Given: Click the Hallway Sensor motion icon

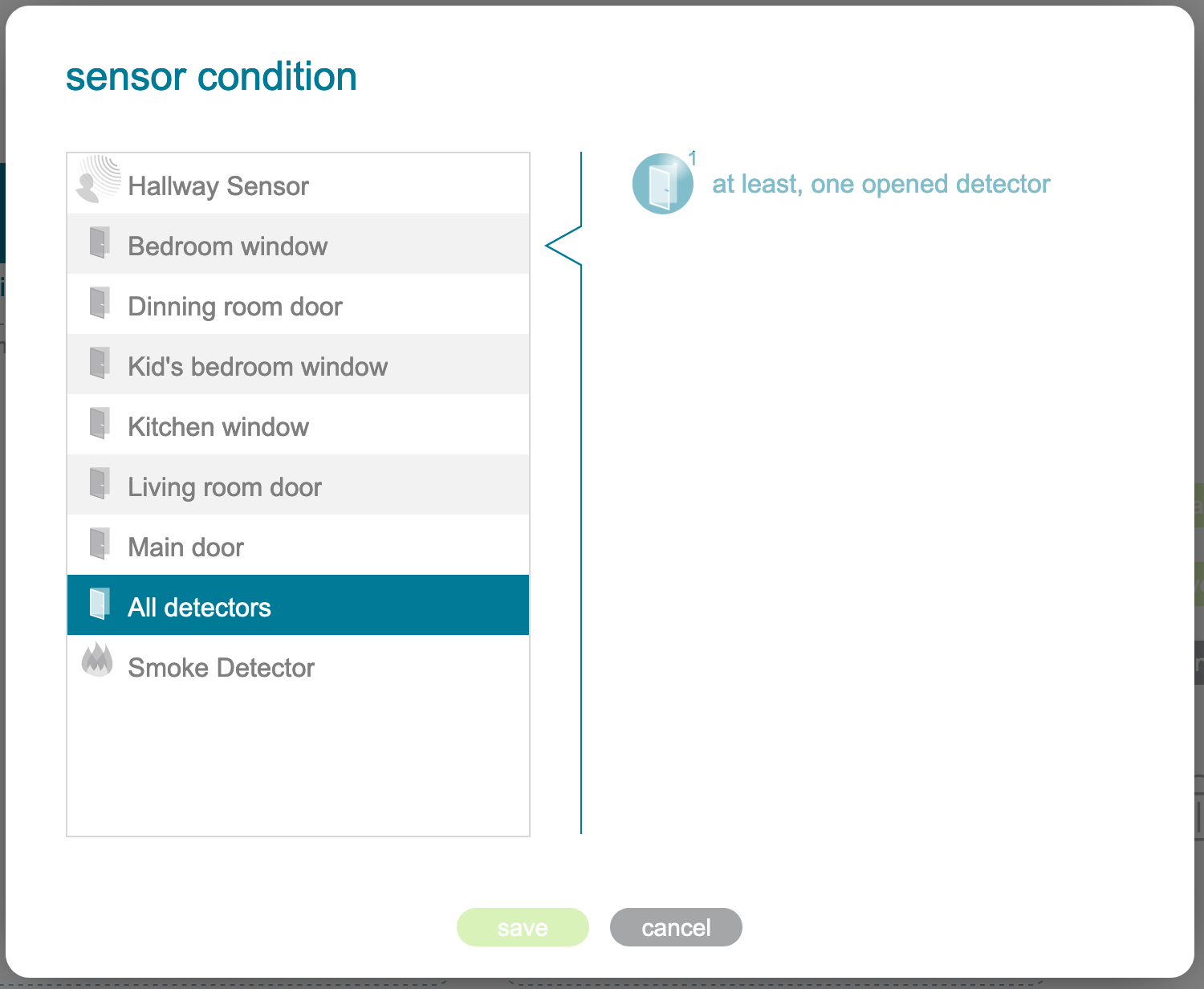Looking at the screenshot, I should [98, 180].
